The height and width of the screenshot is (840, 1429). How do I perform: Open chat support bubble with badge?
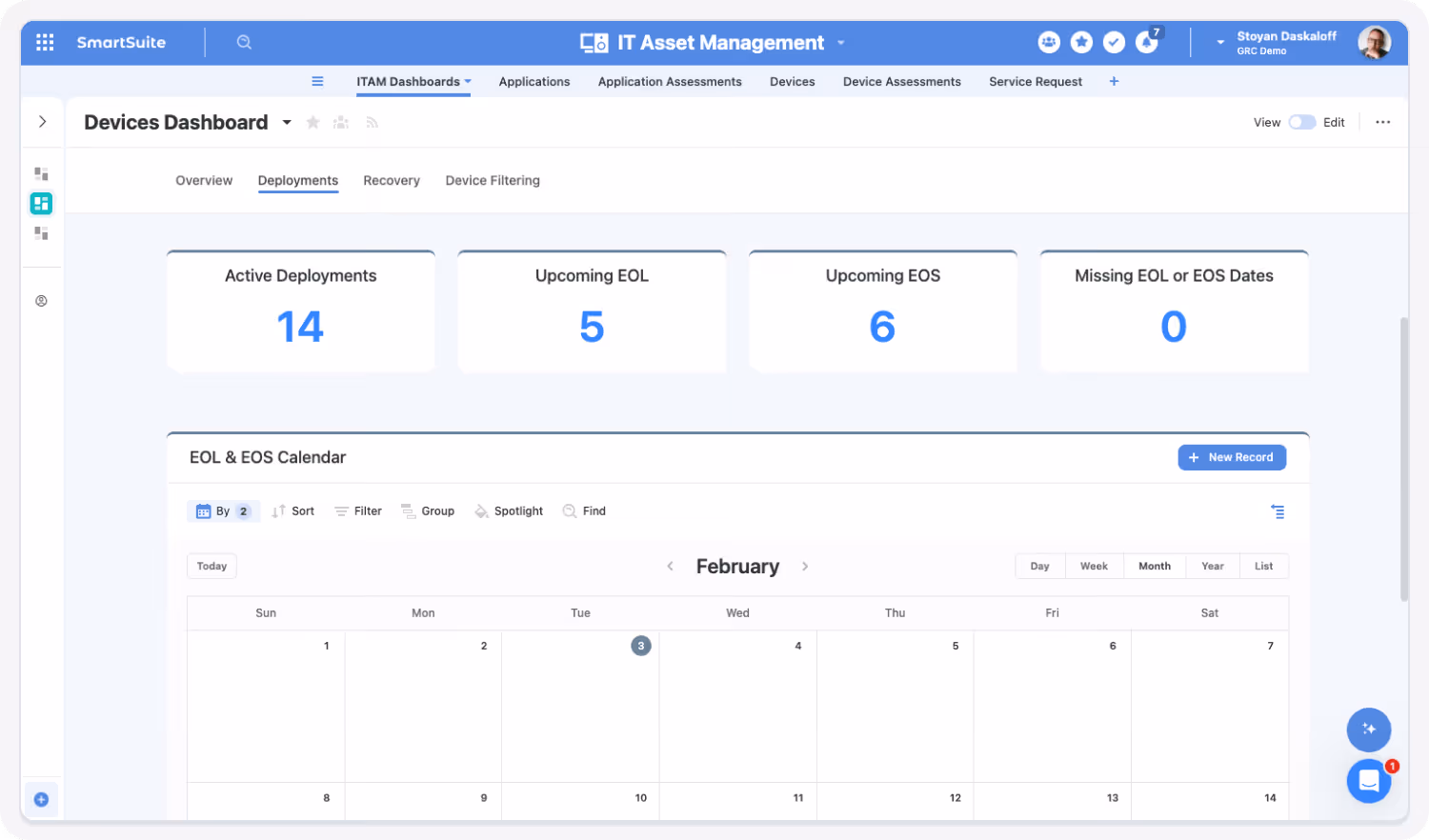(x=1369, y=781)
